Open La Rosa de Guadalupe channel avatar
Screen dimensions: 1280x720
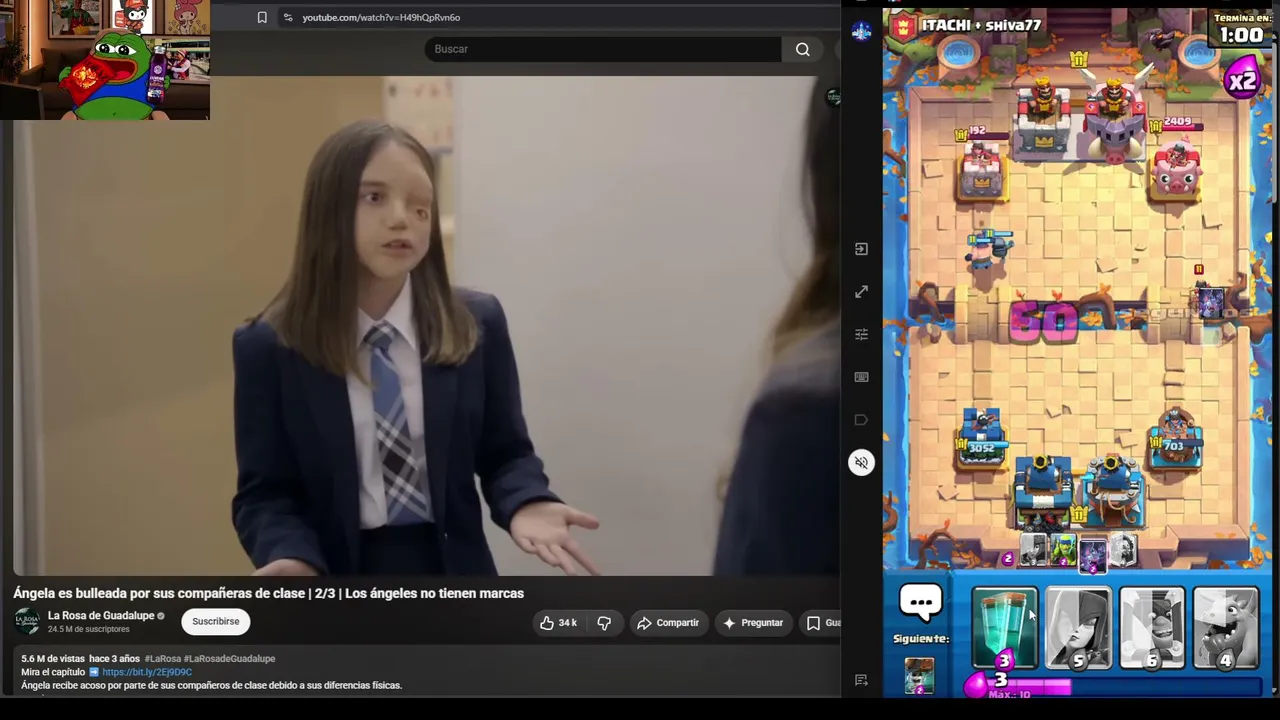point(27,621)
